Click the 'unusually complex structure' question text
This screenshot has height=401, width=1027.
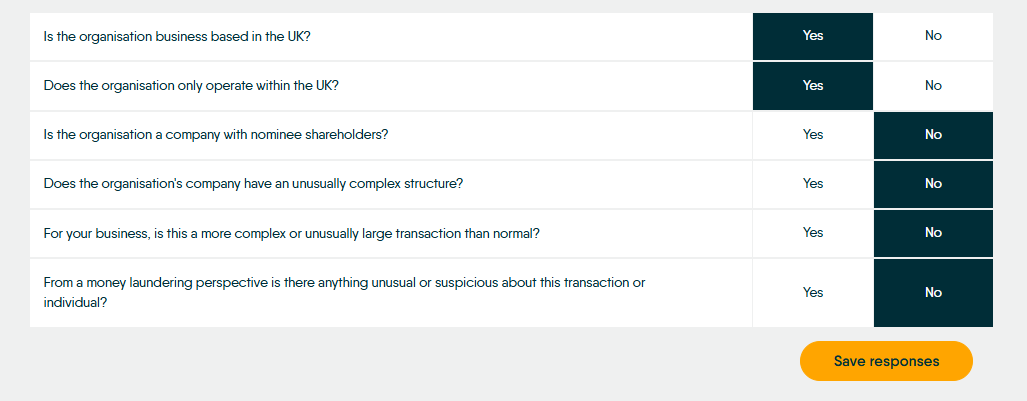[x=253, y=184]
